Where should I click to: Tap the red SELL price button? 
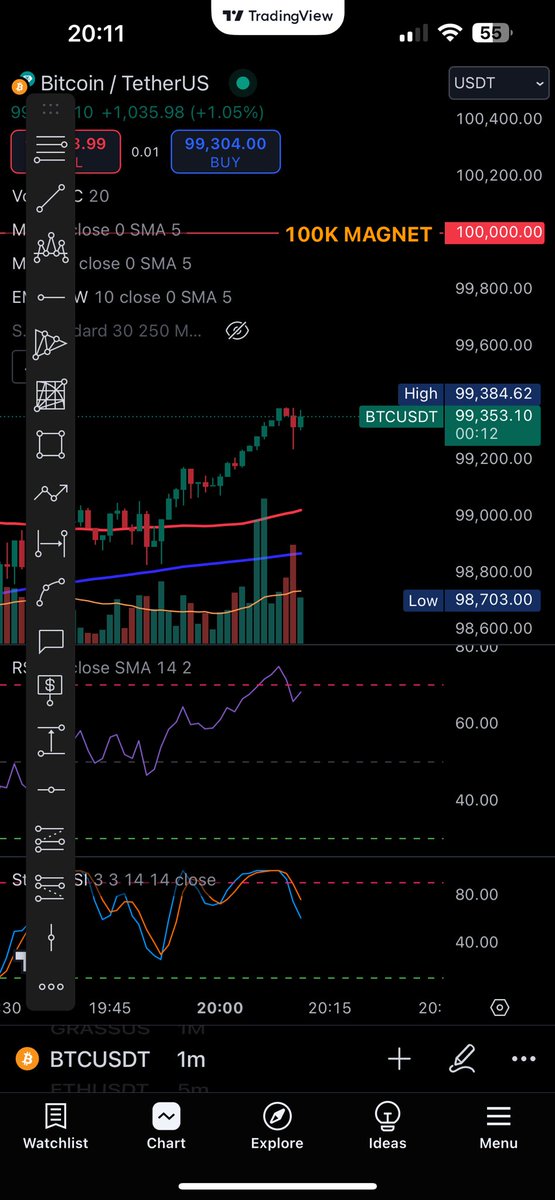pos(66,152)
